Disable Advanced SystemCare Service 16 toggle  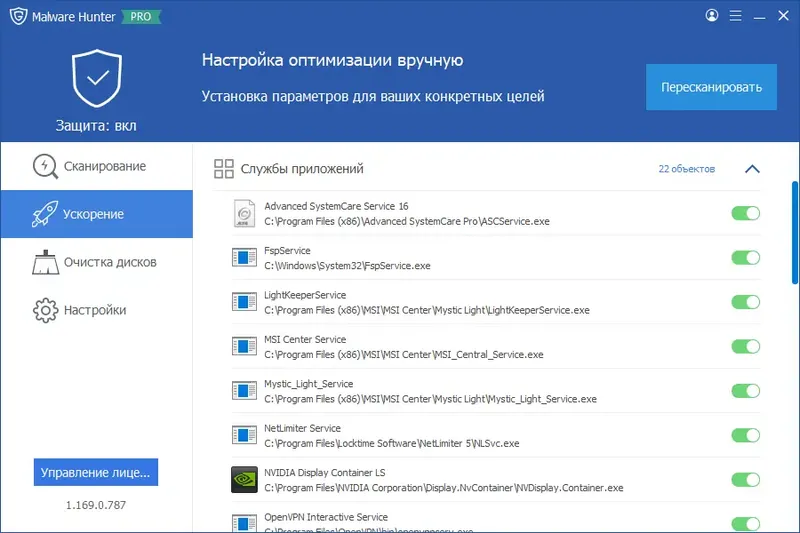[745, 213]
